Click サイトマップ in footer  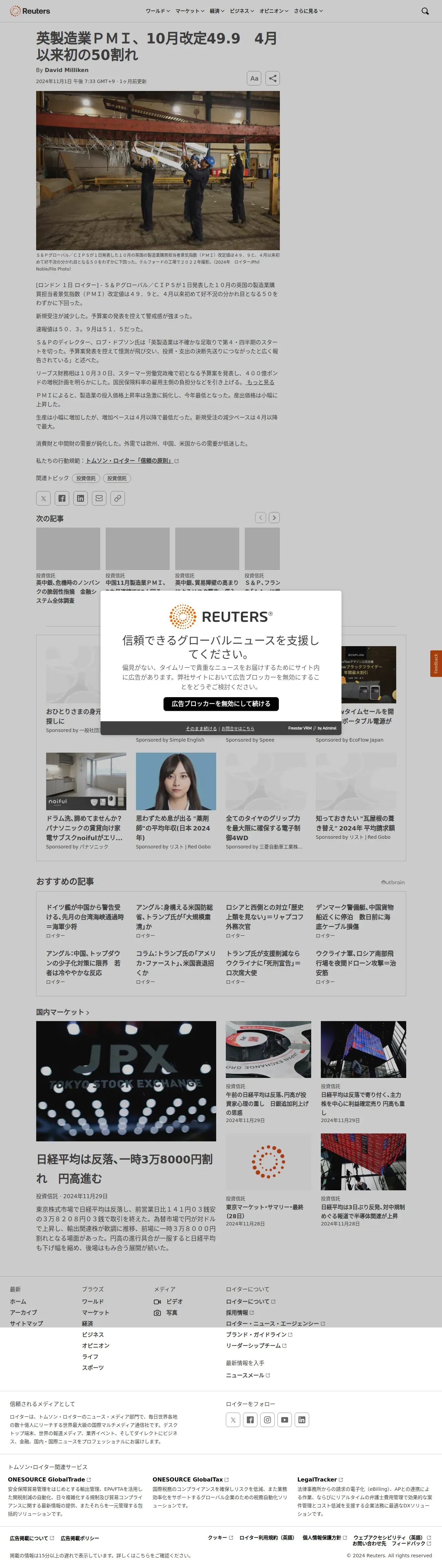[26, 1323]
